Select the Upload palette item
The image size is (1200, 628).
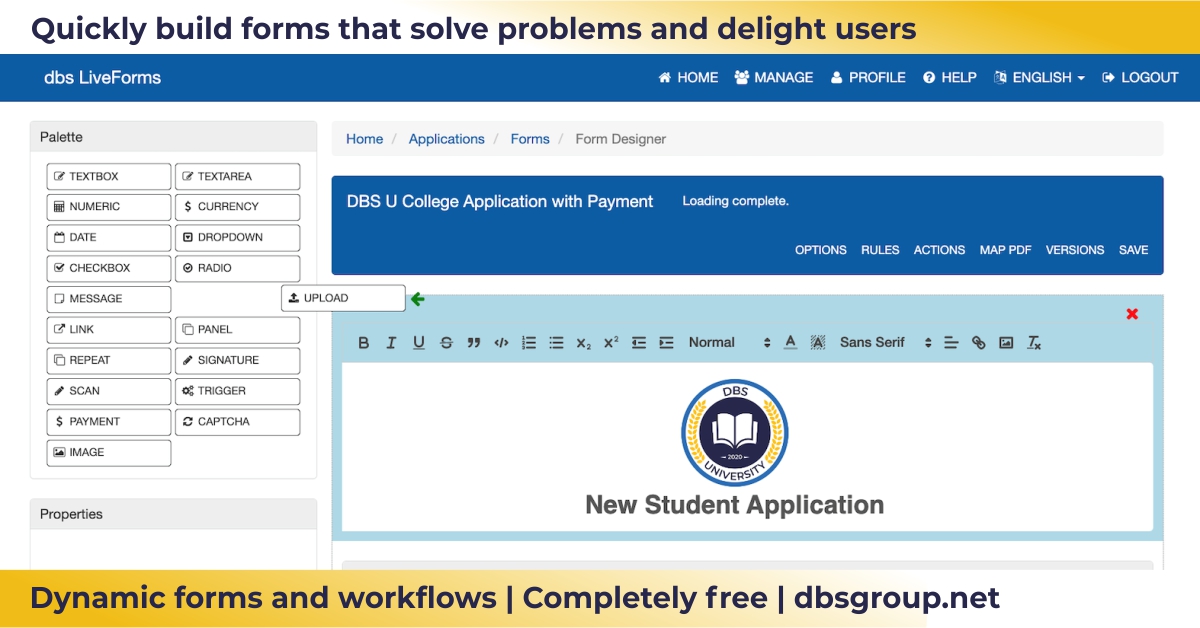[343, 298]
